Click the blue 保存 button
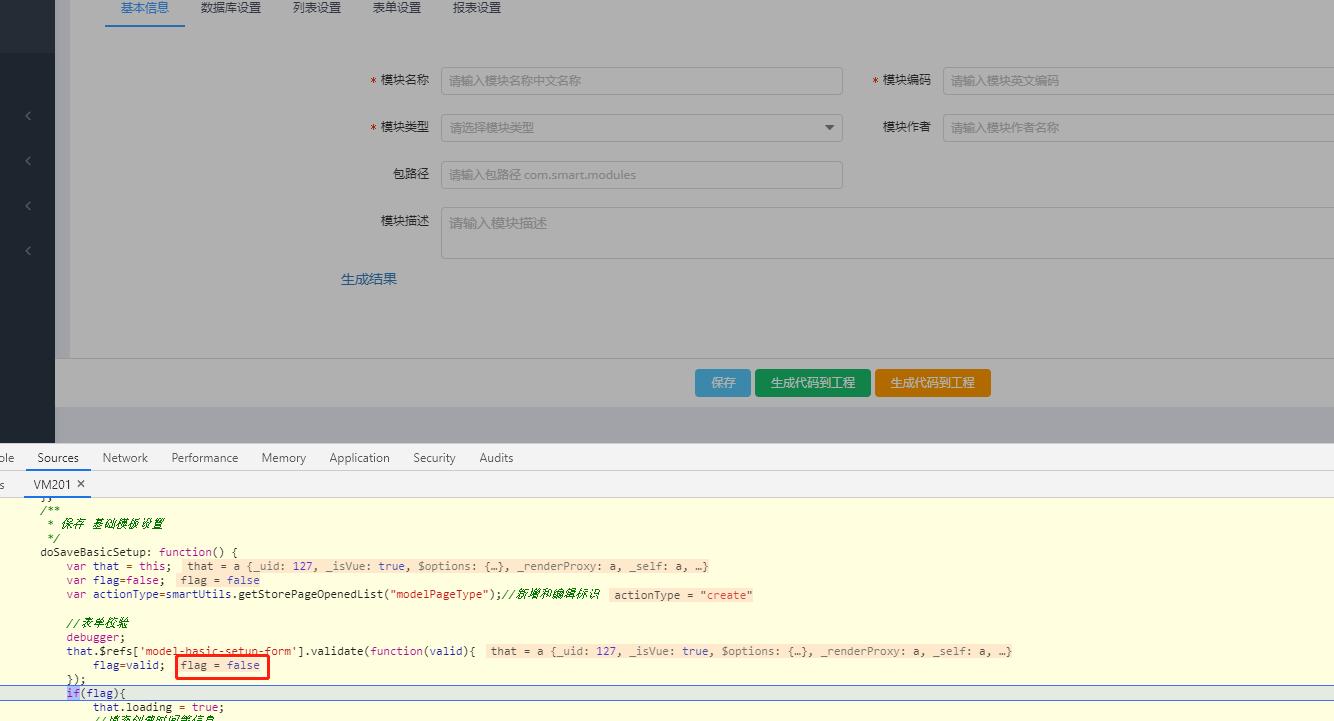 click(x=723, y=383)
